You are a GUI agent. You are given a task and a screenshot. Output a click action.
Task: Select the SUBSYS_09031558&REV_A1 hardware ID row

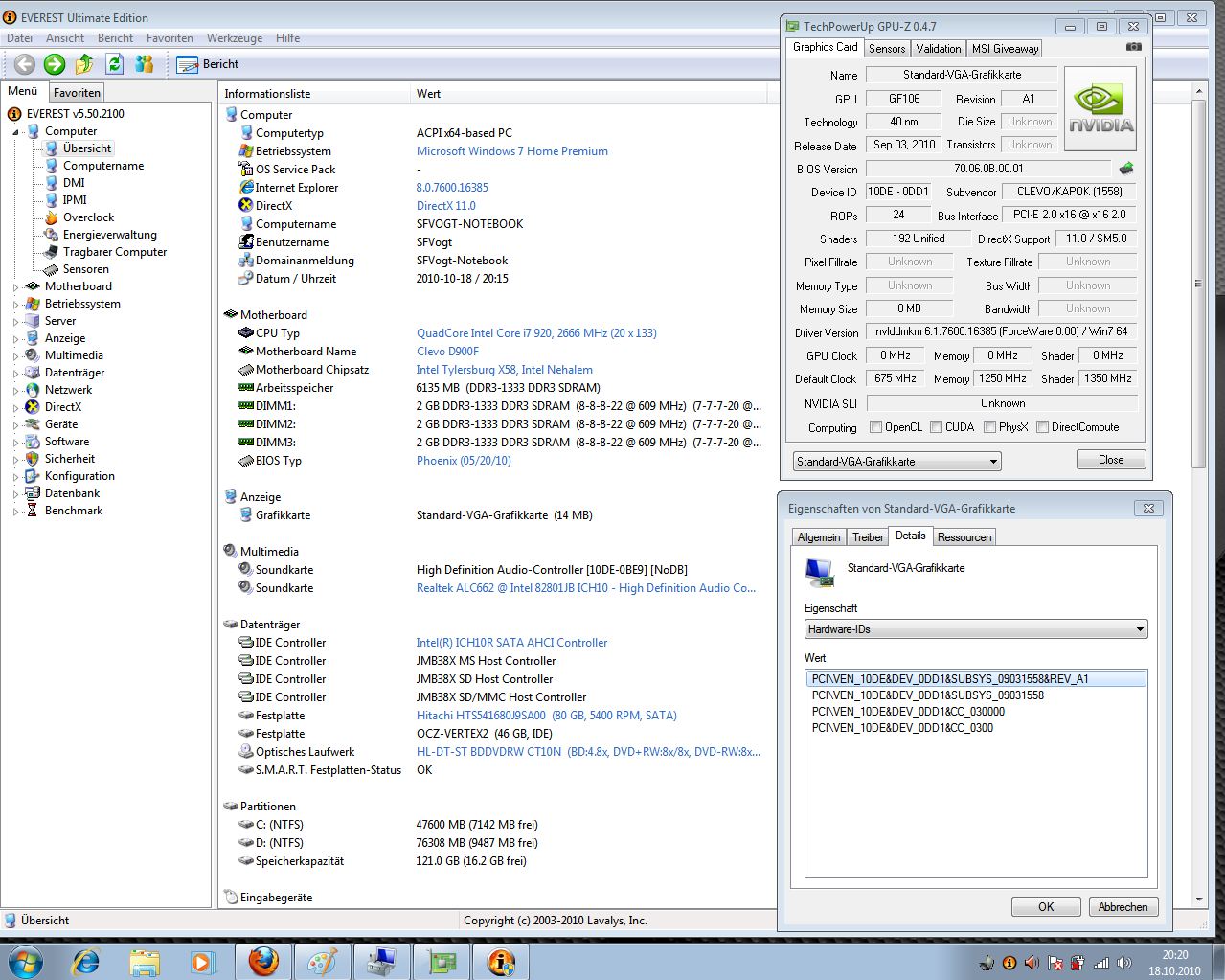975,679
